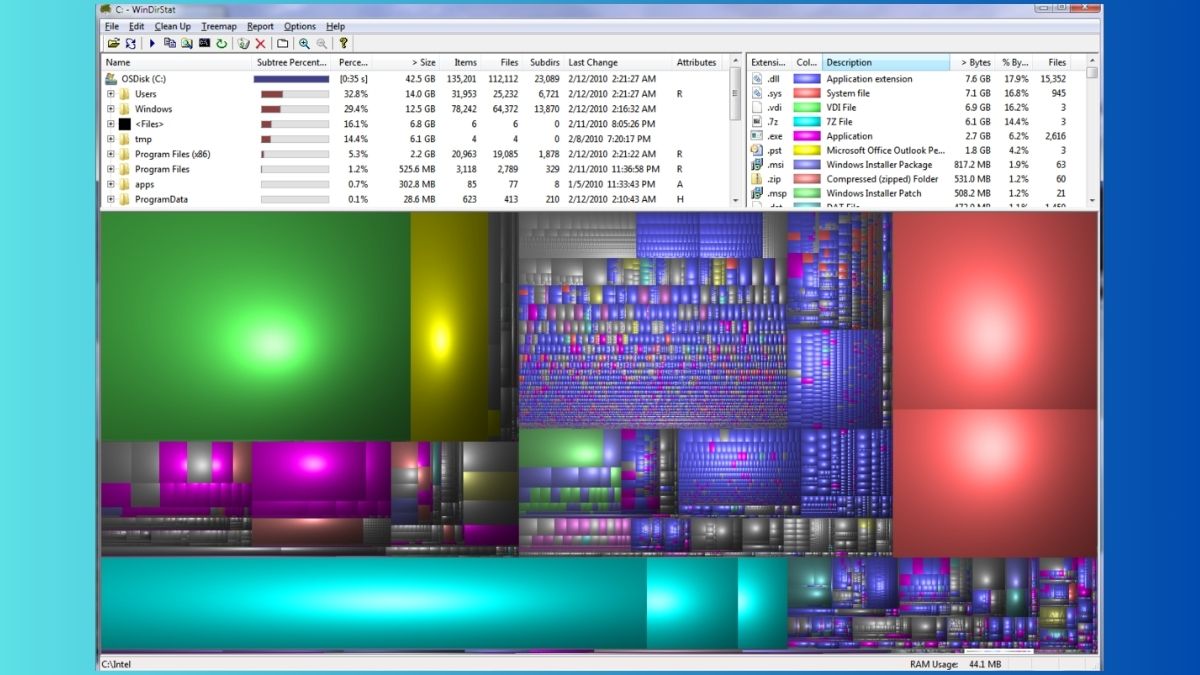
Task: Click the Open drive toolbar icon
Action: [x=113, y=44]
